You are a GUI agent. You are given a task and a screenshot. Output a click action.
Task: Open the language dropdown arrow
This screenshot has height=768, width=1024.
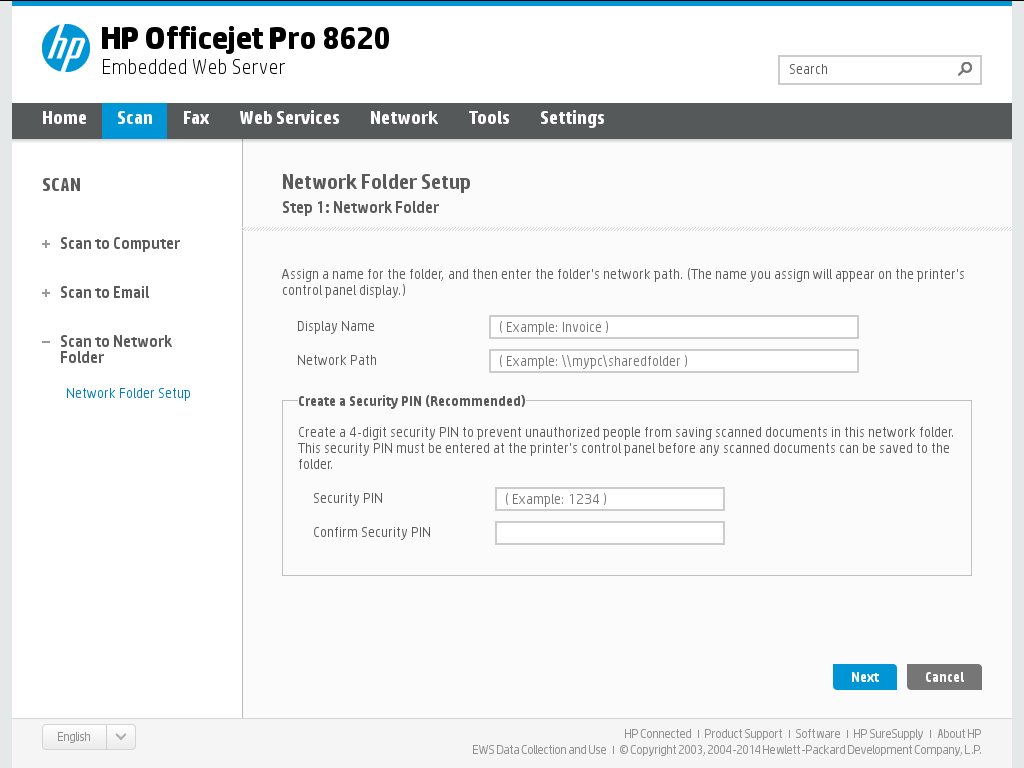point(121,737)
